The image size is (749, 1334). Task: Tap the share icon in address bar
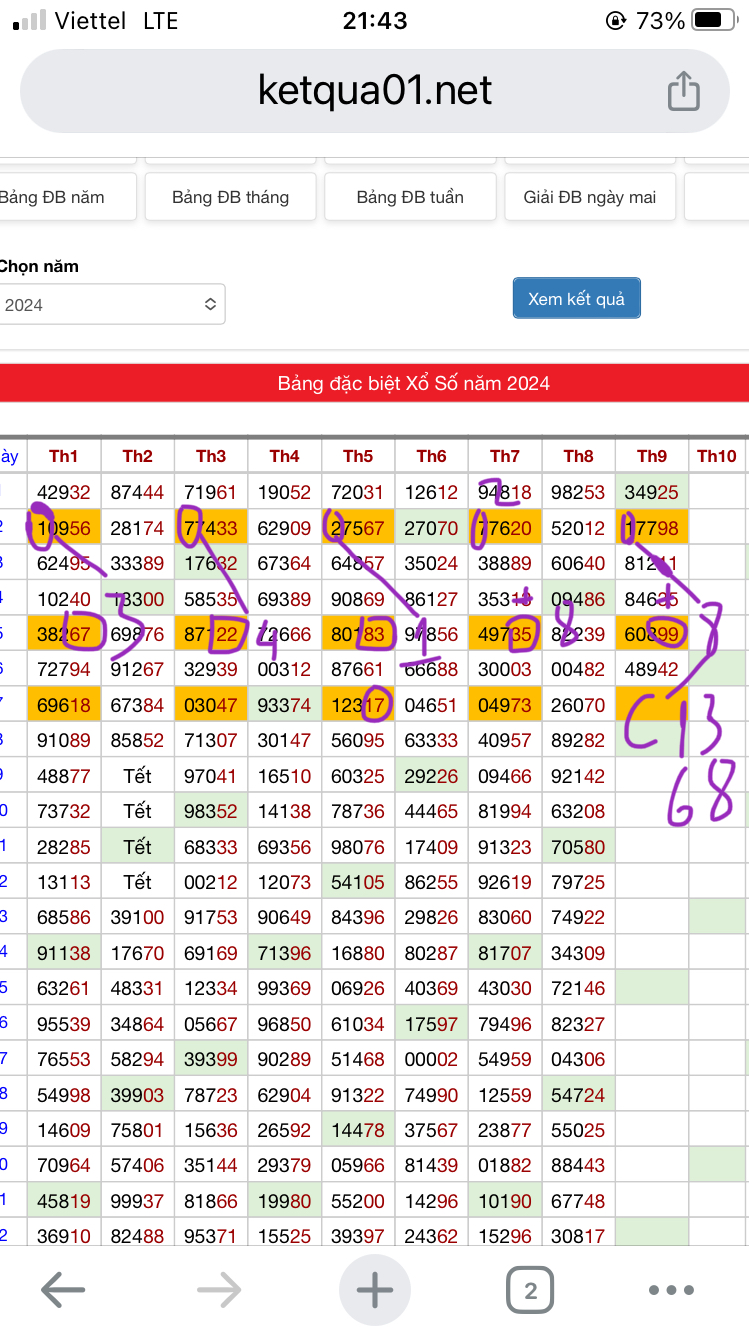click(x=682, y=91)
